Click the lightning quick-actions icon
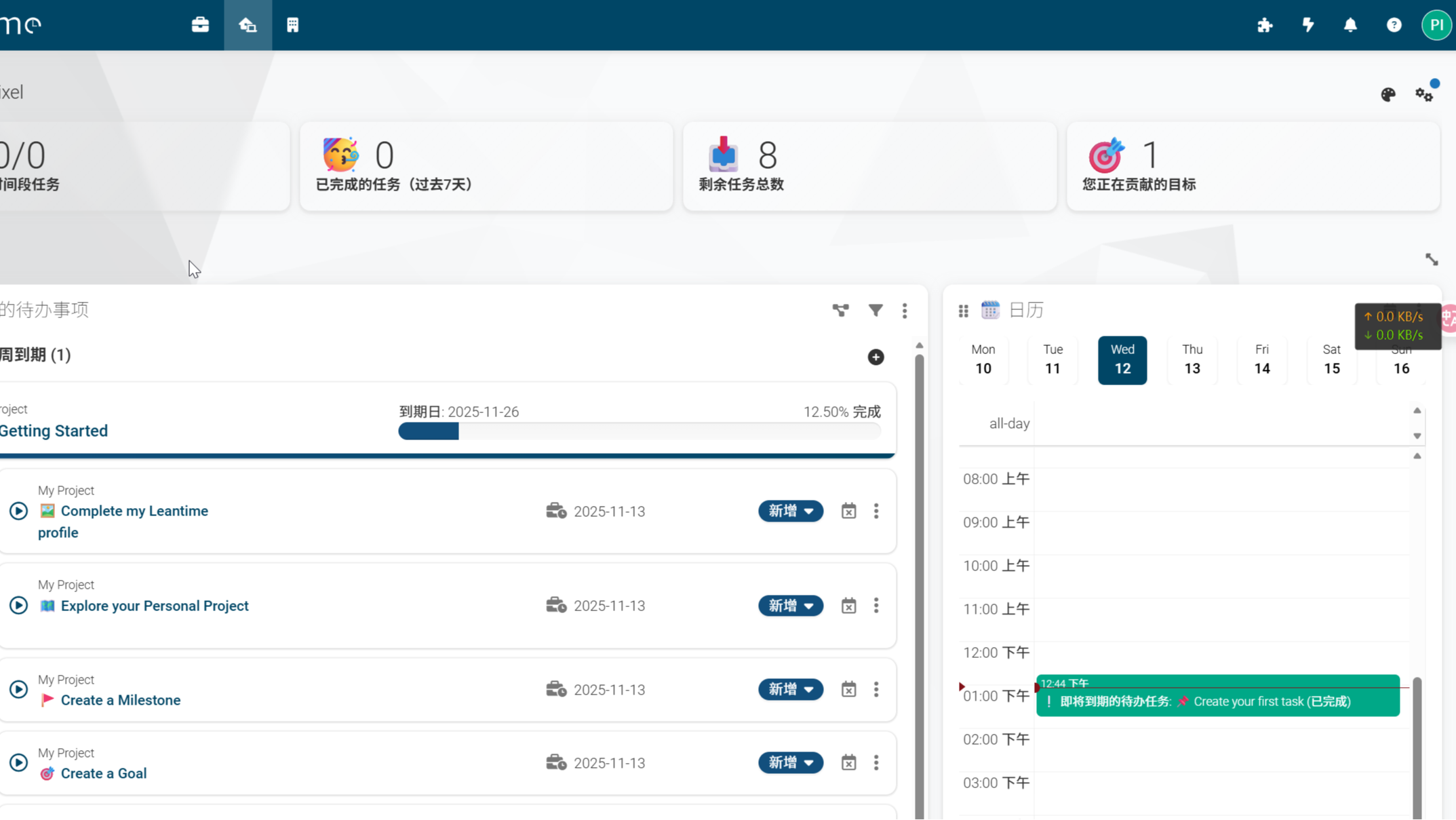 [1308, 25]
